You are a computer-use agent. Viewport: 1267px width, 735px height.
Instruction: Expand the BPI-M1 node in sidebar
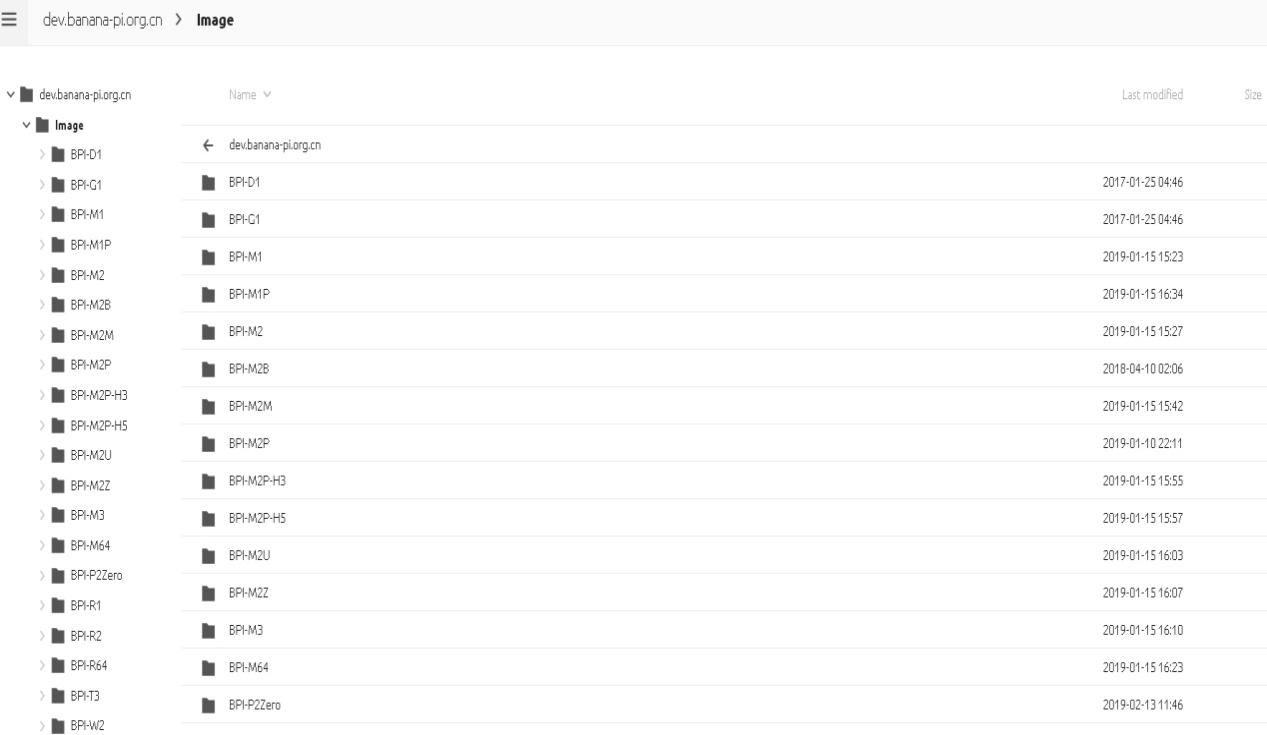(40, 215)
